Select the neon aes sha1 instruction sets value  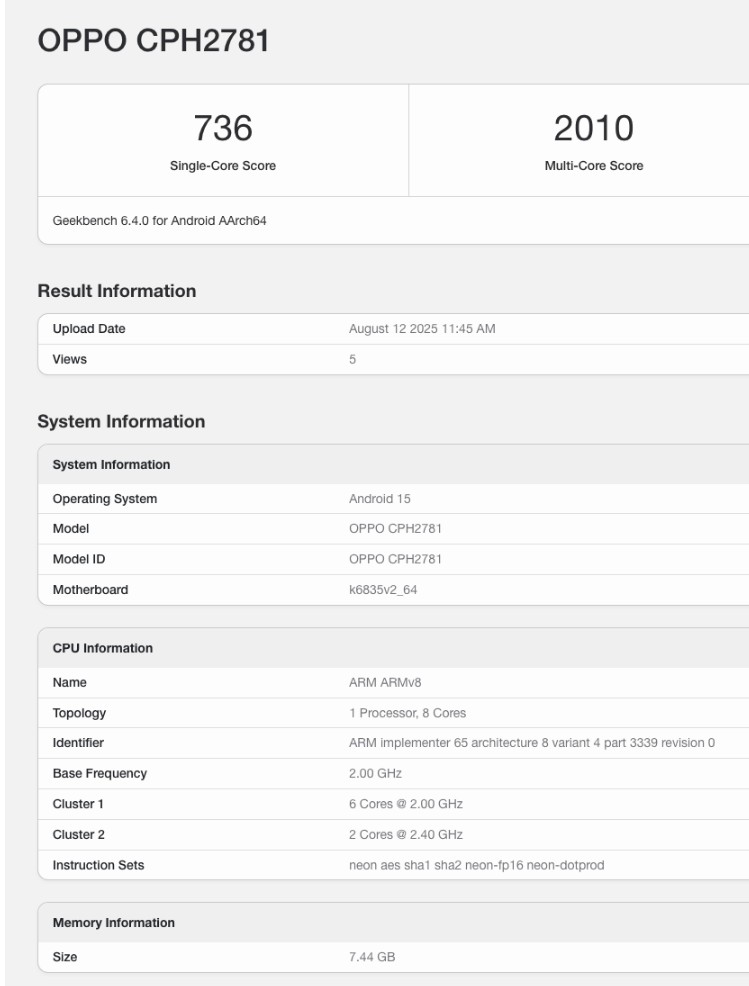pos(477,865)
